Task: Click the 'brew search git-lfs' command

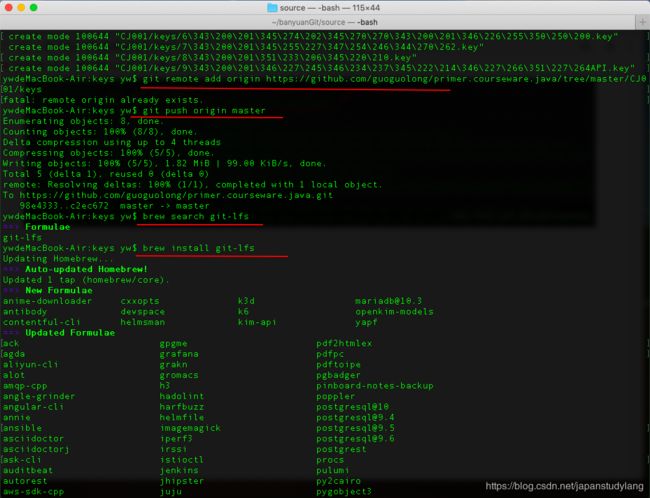Action: [x=196, y=216]
